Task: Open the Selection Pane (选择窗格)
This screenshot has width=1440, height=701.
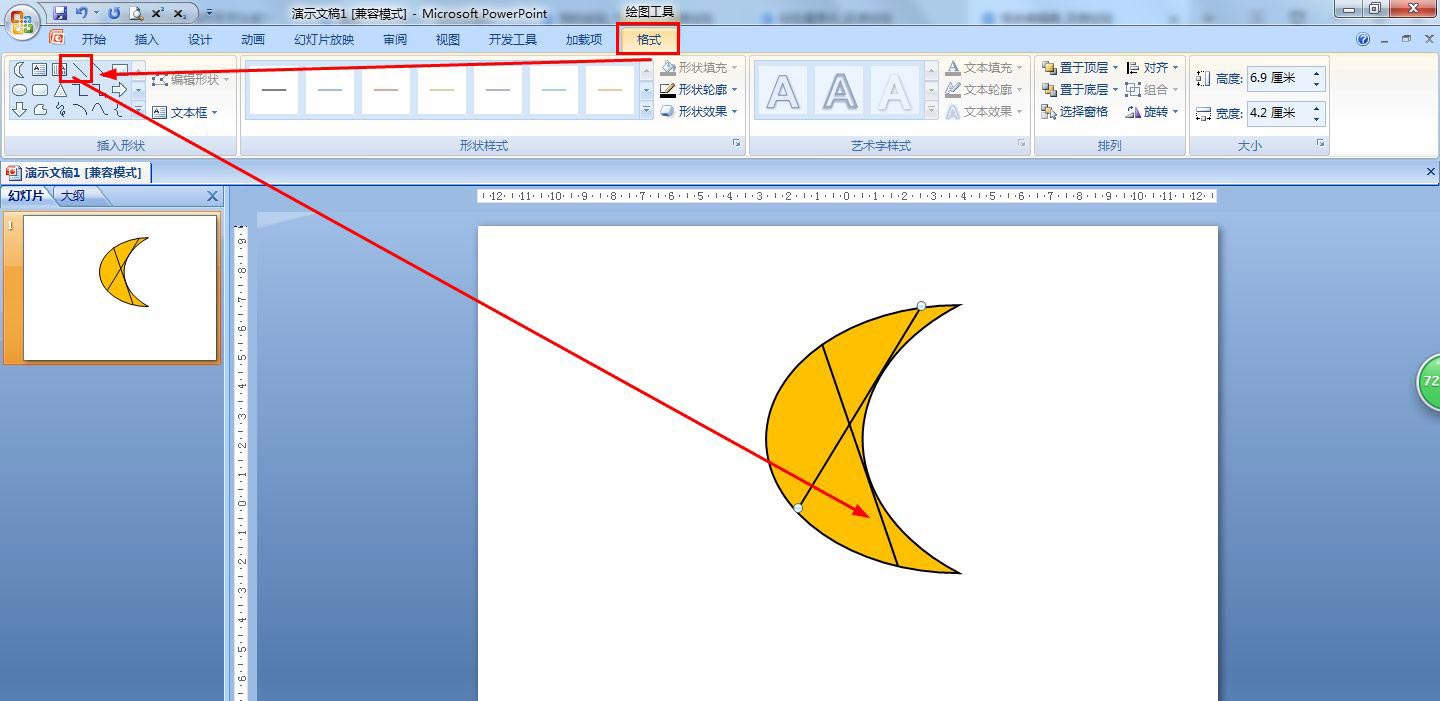Action: tap(1076, 112)
